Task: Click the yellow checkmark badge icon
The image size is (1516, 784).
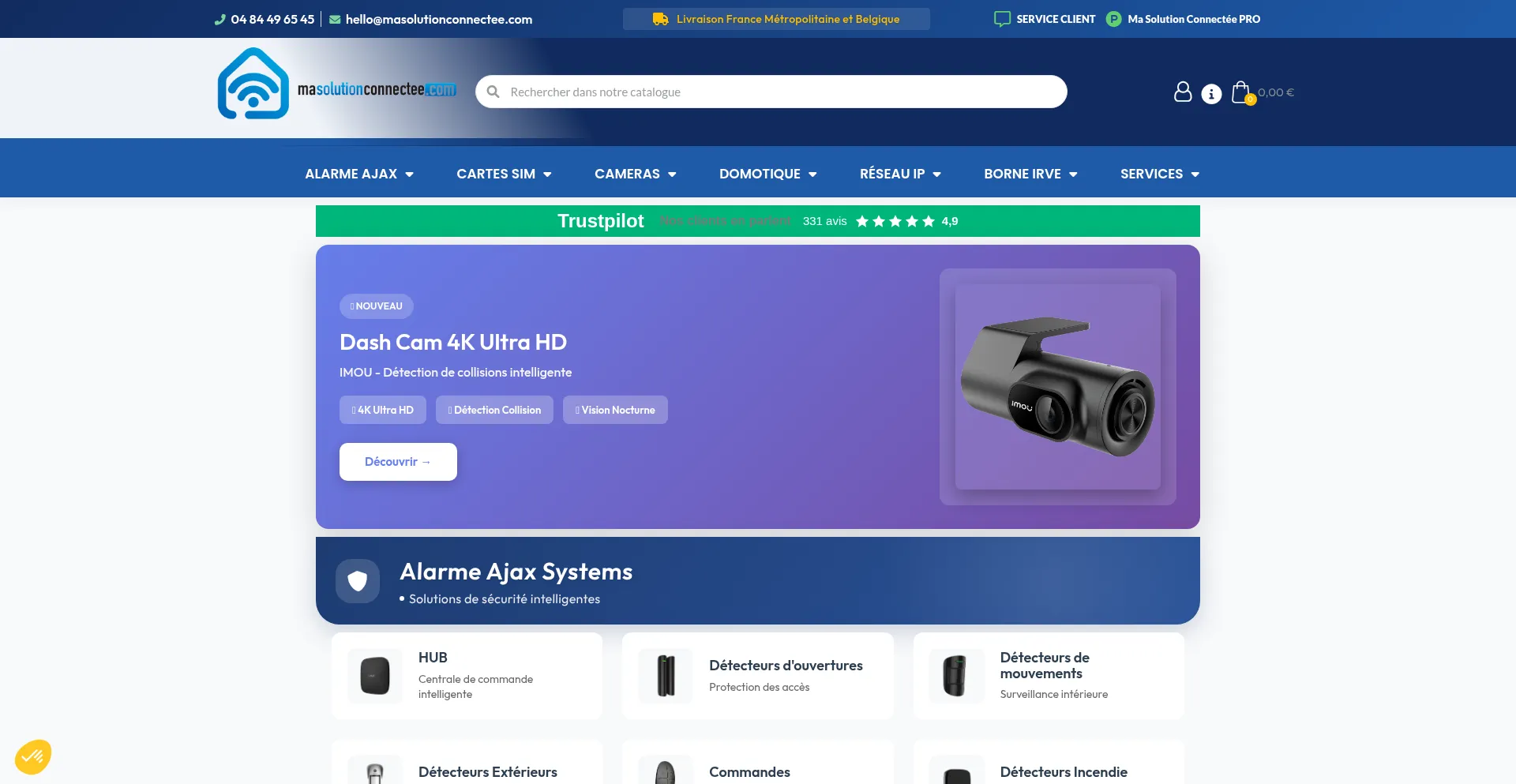Action: tap(33, 757)
